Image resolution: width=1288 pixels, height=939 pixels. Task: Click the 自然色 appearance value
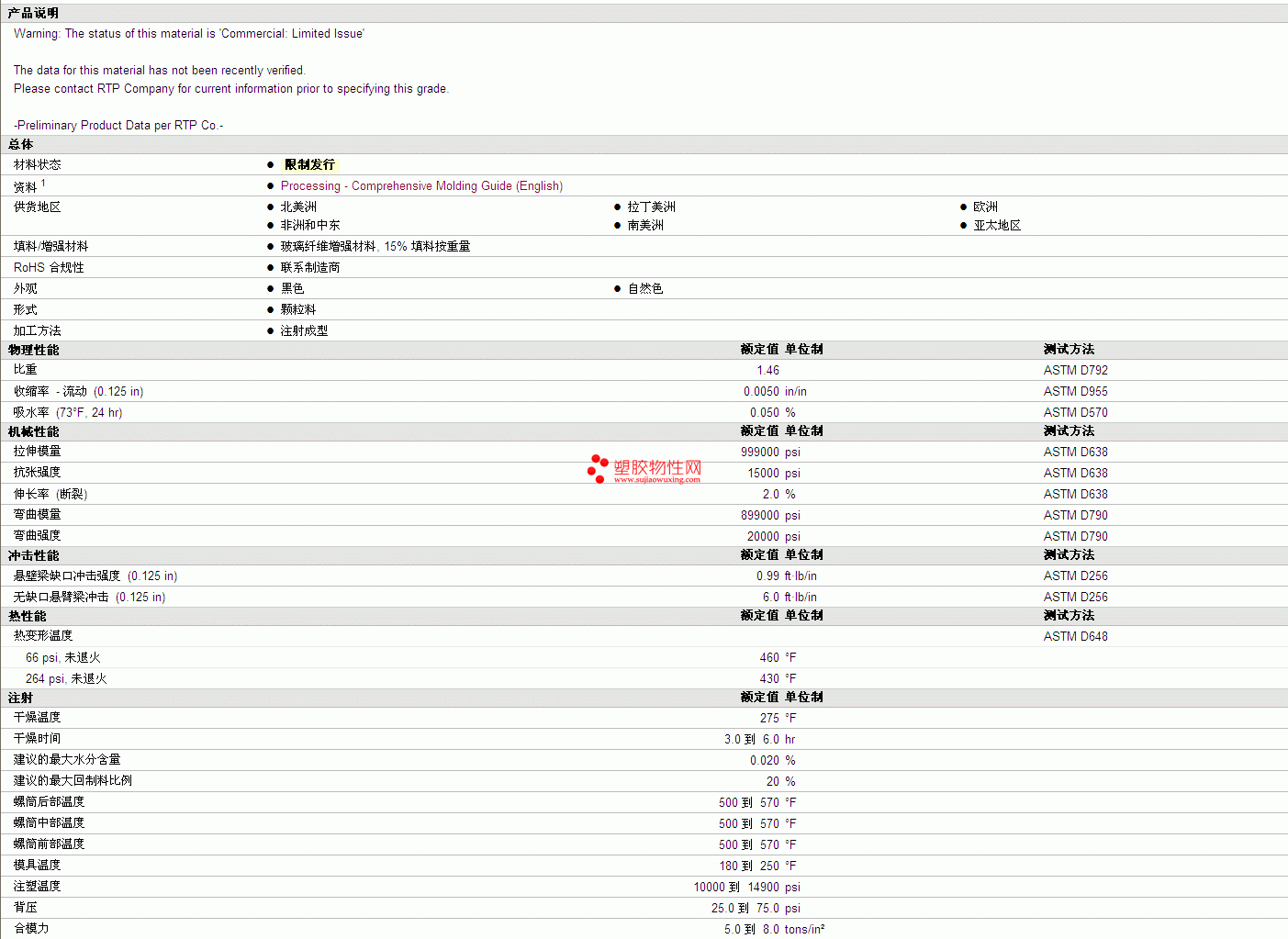[x=644, y=288]
